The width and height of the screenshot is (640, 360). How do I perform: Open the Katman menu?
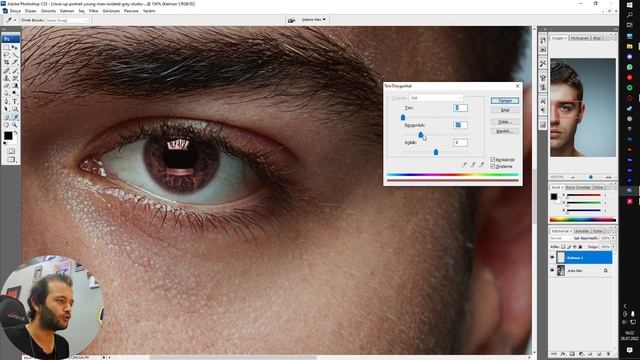[67, 11]
